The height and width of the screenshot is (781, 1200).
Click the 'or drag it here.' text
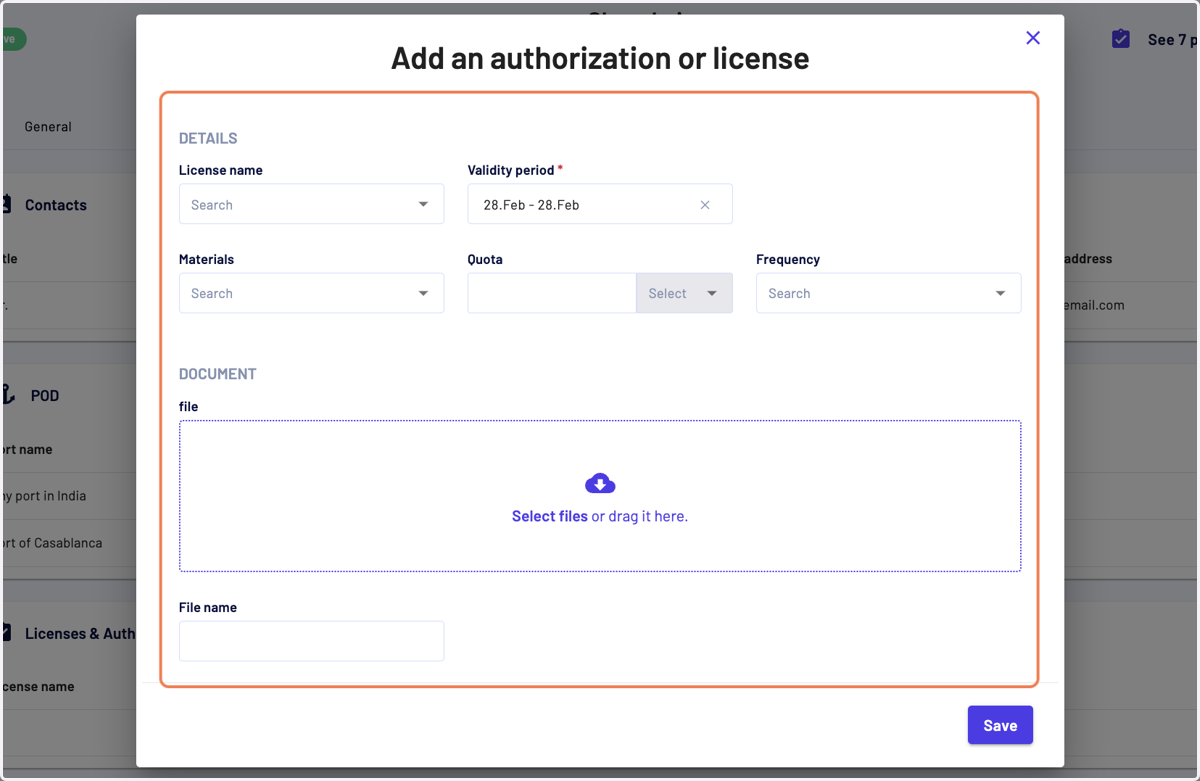640,516
